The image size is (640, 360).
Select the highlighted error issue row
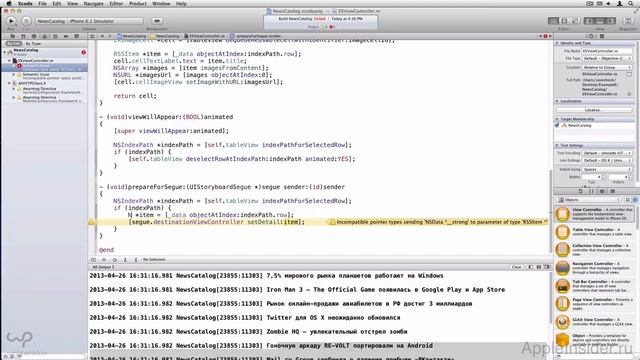pos(44,67)
